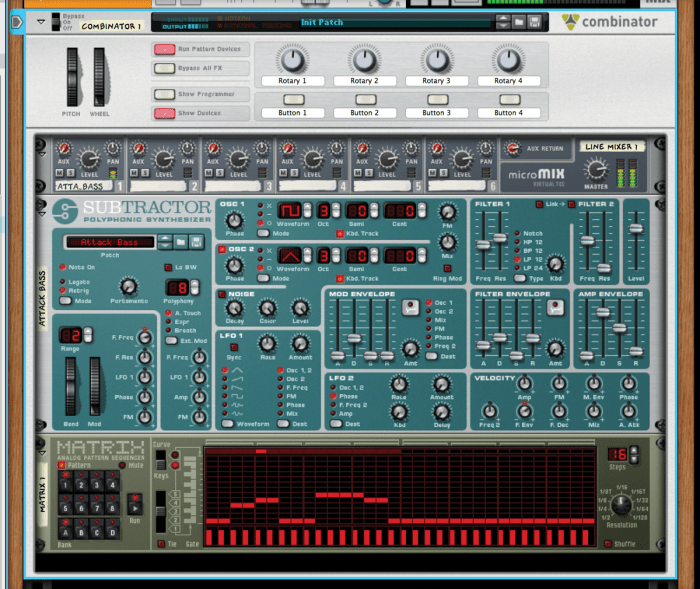This screenshot has width=700, height=589.
Task: Adjust the pitch bend Range spinner
Action: tap(88, 335)
